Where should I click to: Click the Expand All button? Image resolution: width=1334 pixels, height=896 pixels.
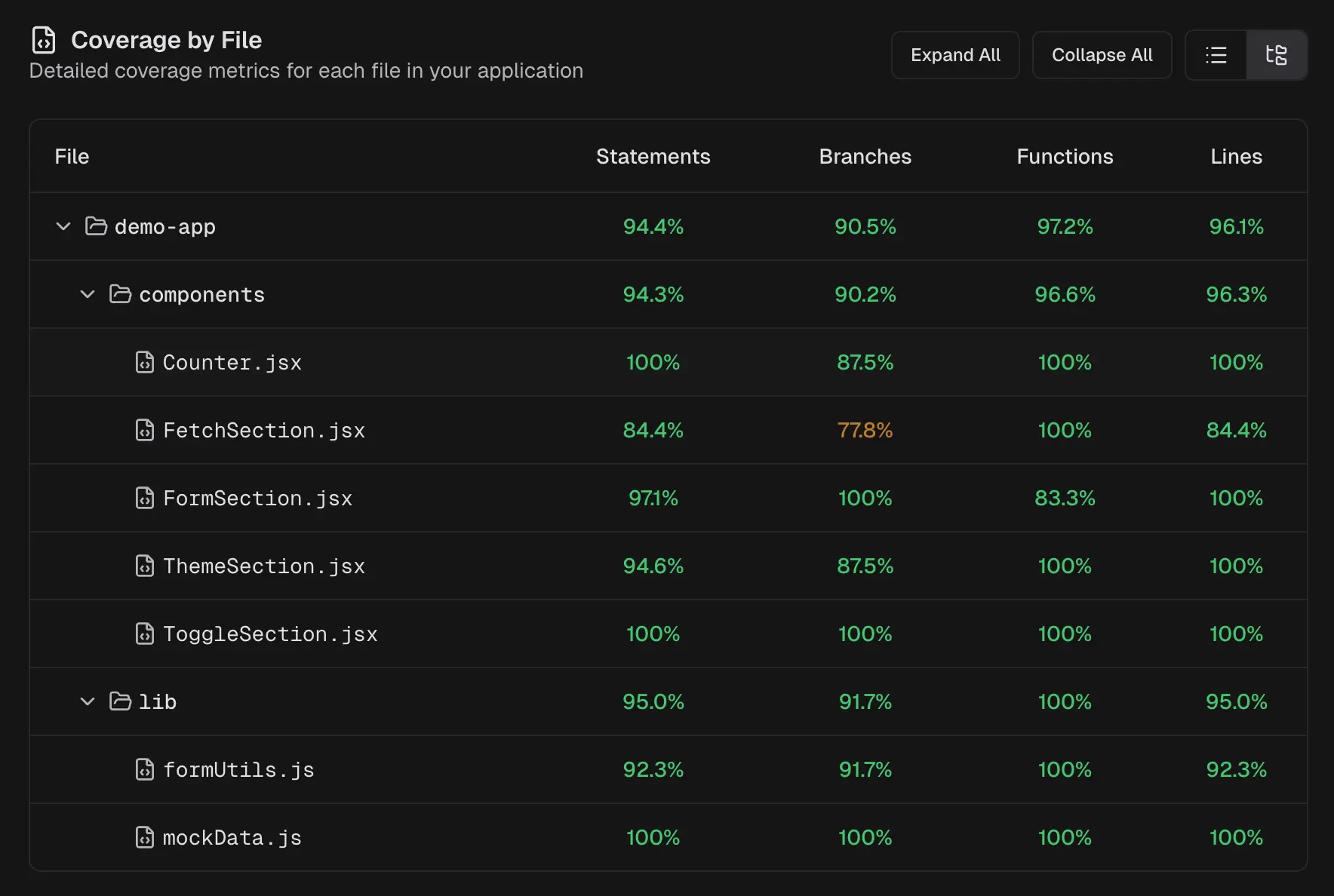pyautogui.click(x=954, y=54)
